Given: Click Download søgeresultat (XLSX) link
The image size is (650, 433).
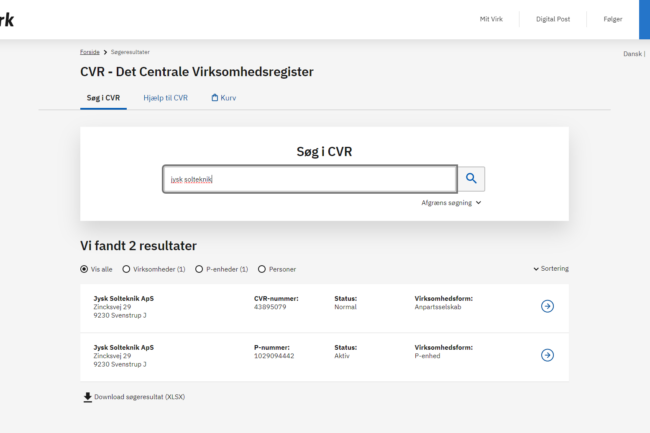Looking at the screenshot, I should pos(140,397).
